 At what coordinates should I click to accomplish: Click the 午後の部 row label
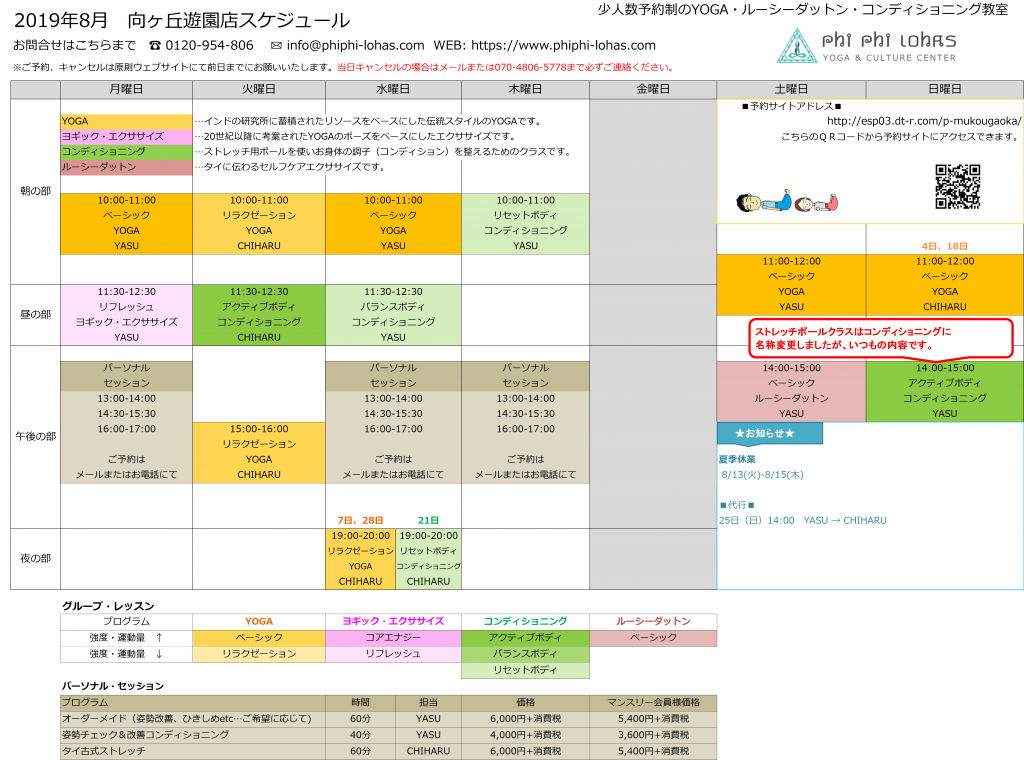pyautogui.click(x=35, y=436)
